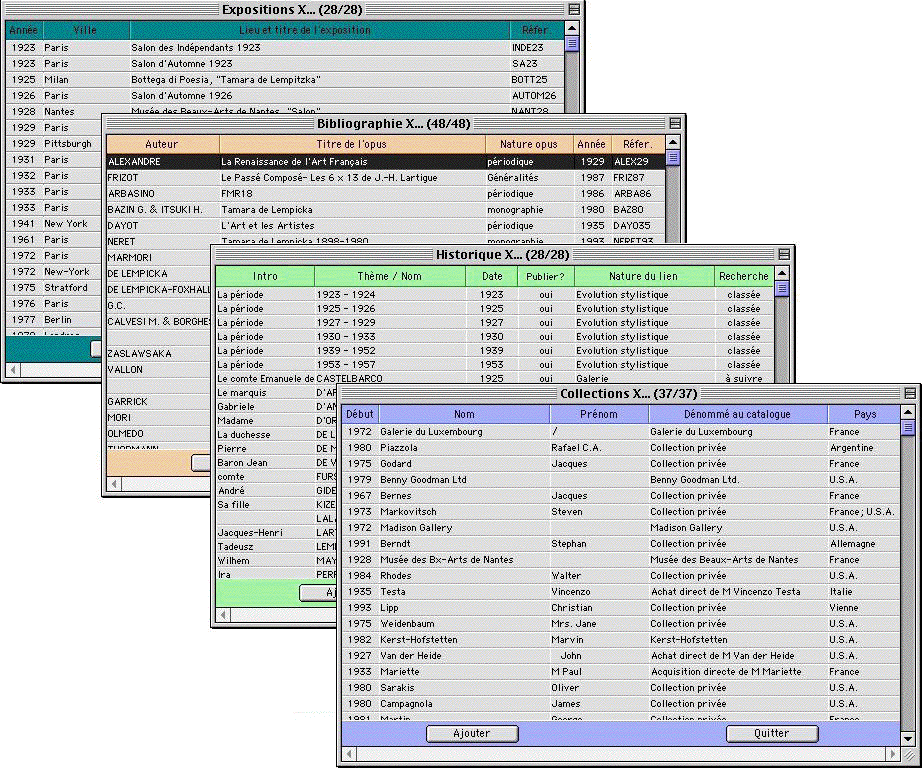The image size is (922, 768).
Task: Select the Salon d'Automne 1926 row
Action: click(x=285, y=95)
